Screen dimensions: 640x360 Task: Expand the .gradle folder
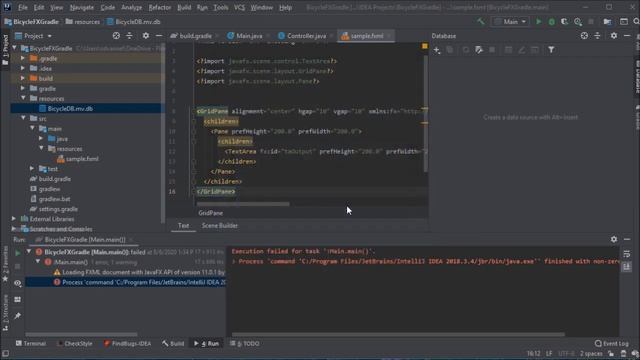coord(23,58)
